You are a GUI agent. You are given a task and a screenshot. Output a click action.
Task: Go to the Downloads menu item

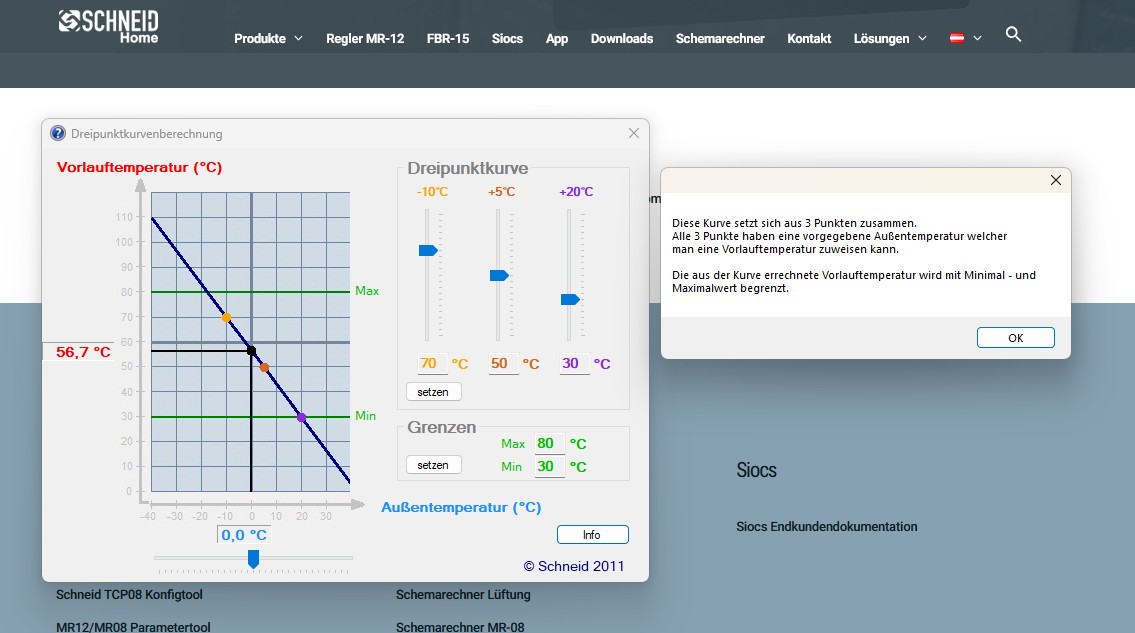[621, 38]
